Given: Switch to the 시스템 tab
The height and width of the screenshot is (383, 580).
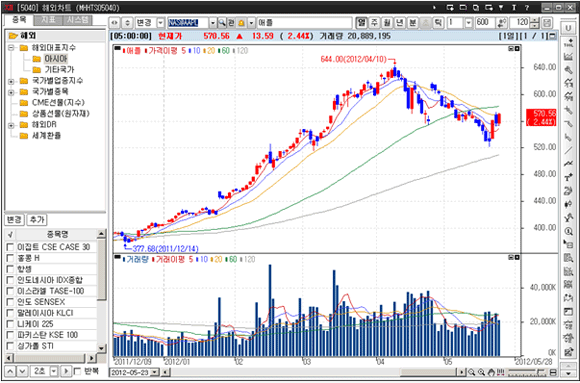Looking at the screenshot, I should [x=78, y=20].
